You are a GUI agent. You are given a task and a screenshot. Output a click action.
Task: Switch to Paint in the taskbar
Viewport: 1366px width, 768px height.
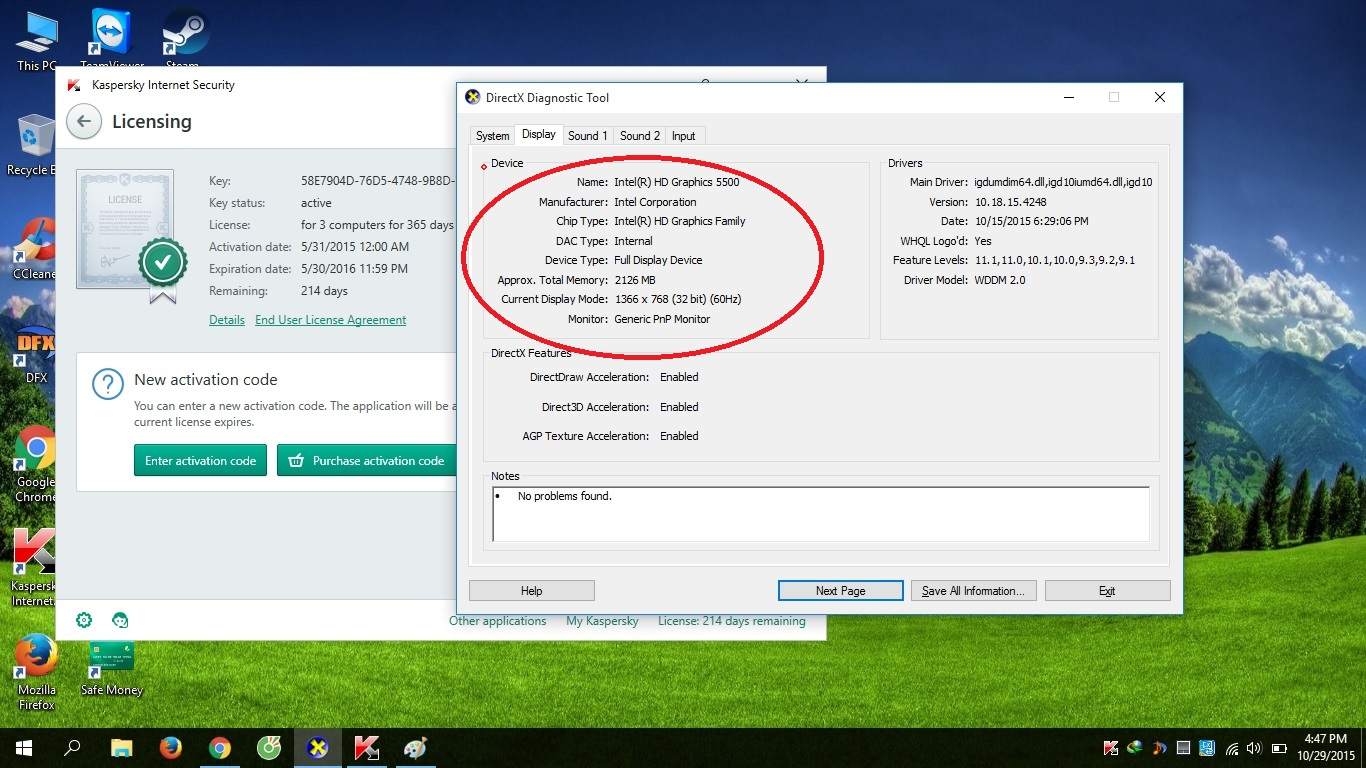tap(415, 748)
